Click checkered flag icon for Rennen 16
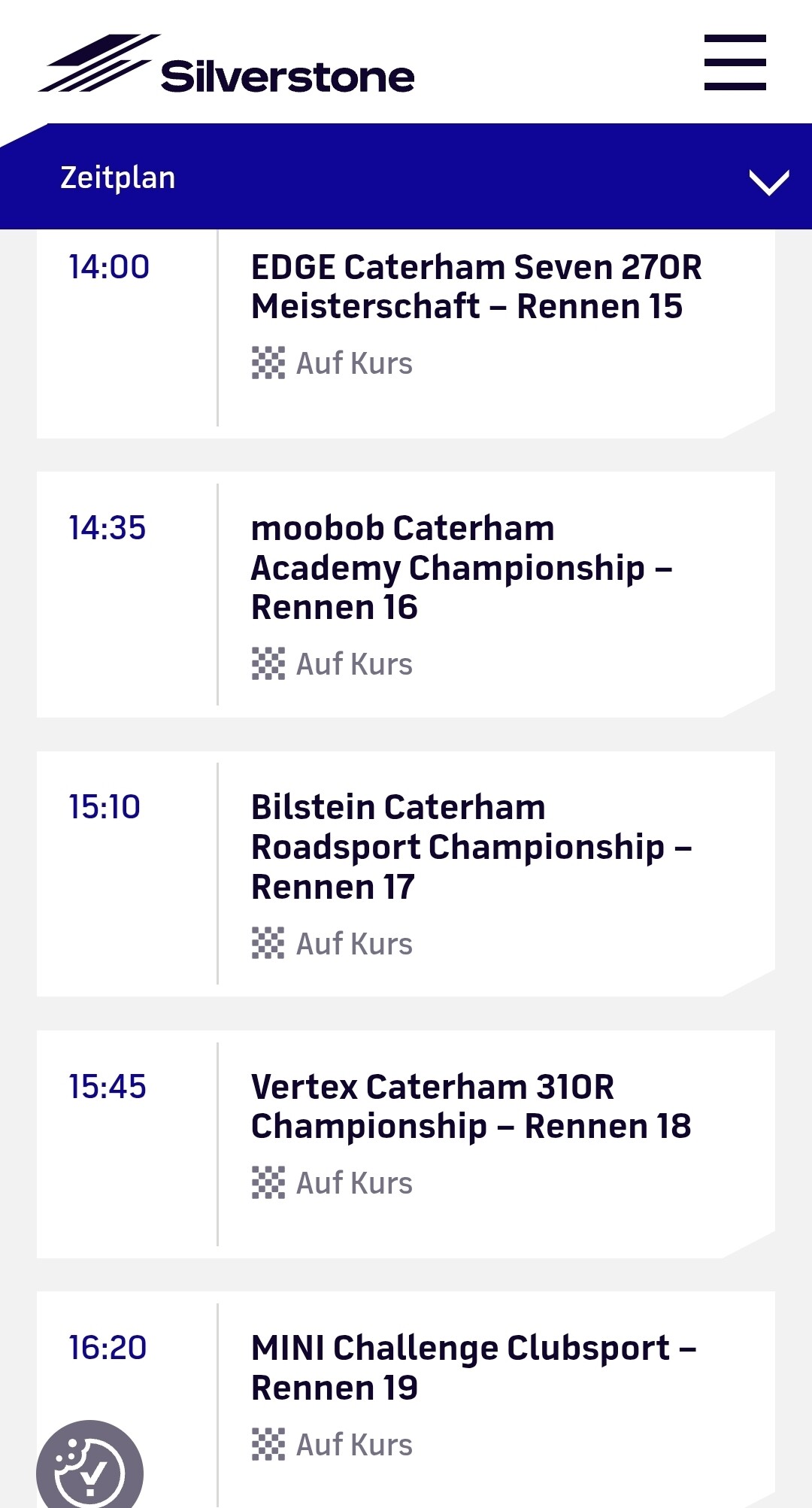 point(268,664)
